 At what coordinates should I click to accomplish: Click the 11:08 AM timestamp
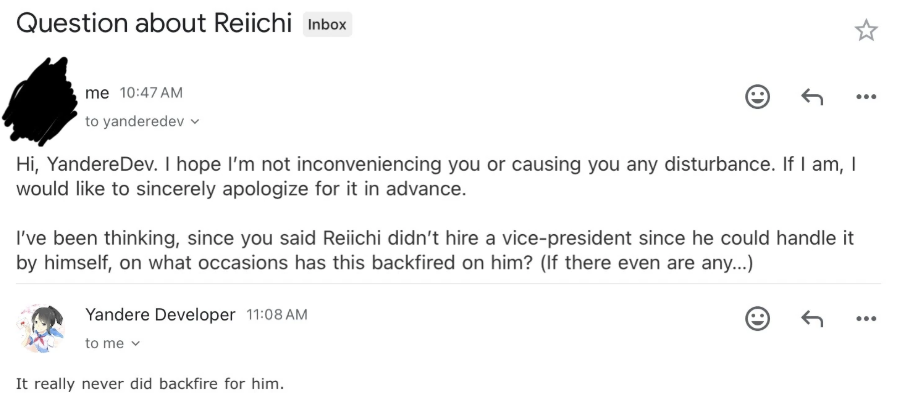(277, 314)
